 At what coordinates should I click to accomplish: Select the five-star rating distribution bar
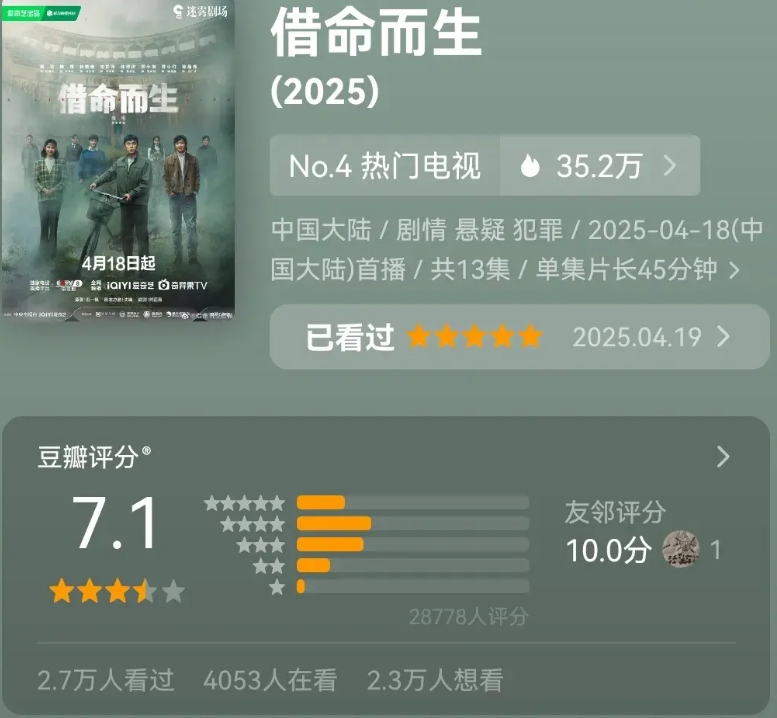point(413,502)
